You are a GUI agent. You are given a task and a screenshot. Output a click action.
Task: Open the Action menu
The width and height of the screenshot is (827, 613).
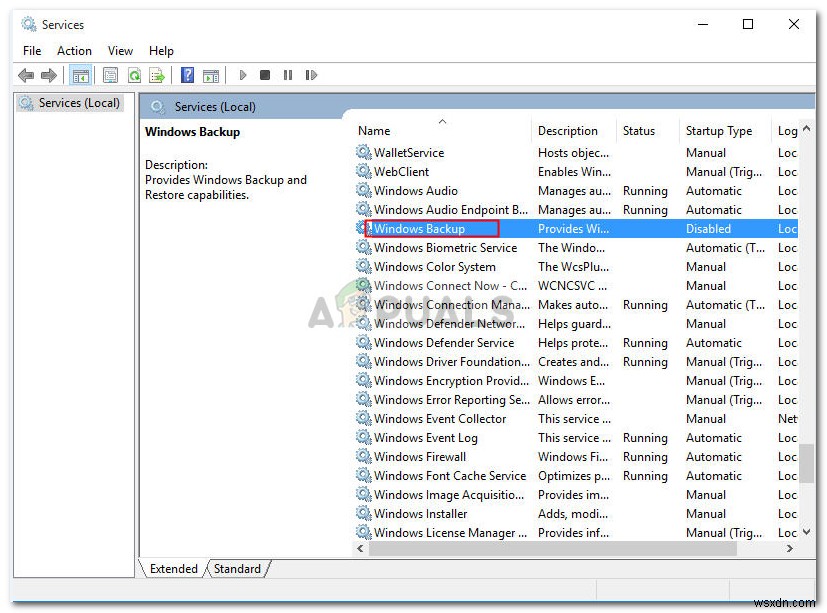pos(74,51)
